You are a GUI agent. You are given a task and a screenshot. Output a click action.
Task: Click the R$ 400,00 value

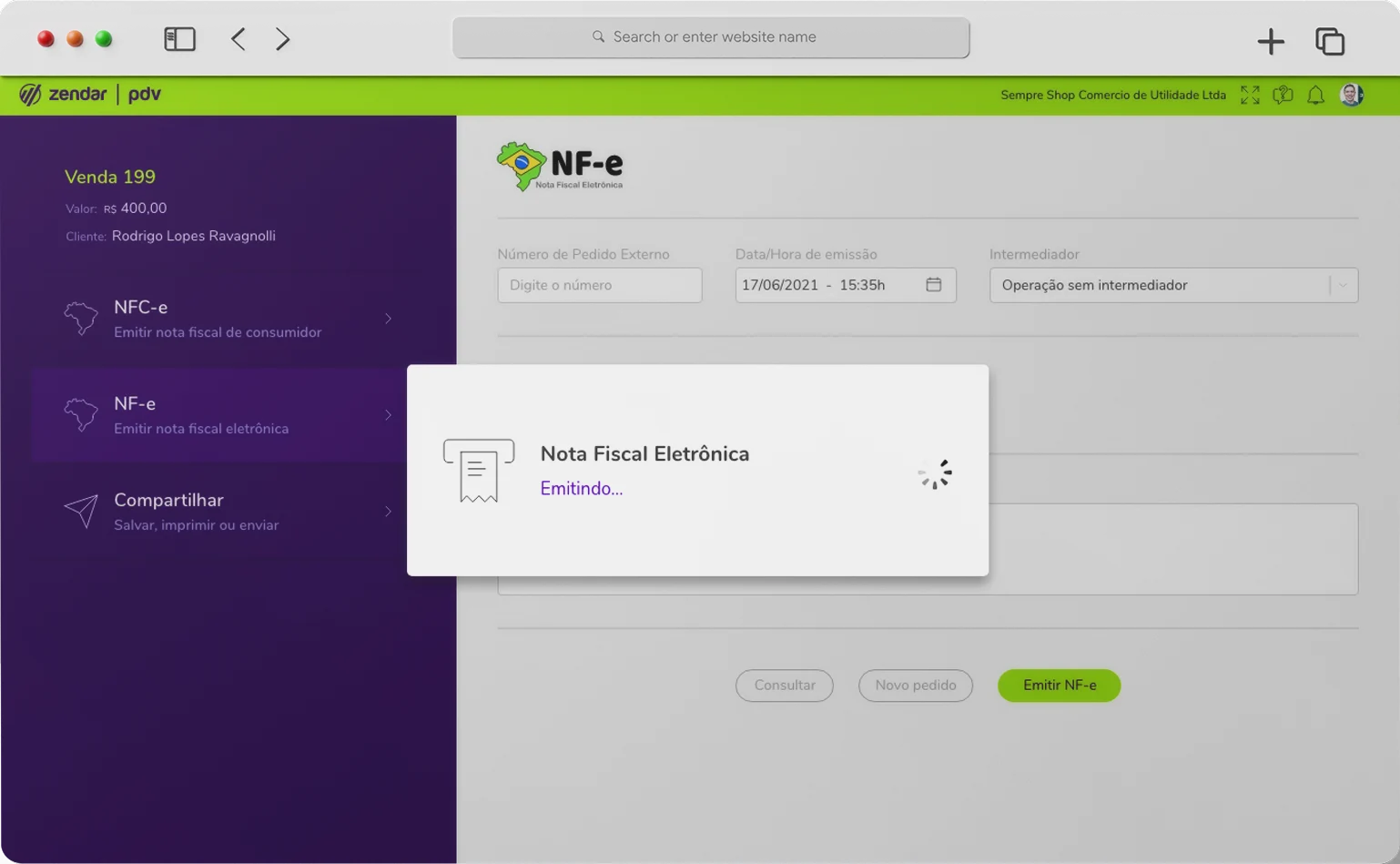point(135,208)
